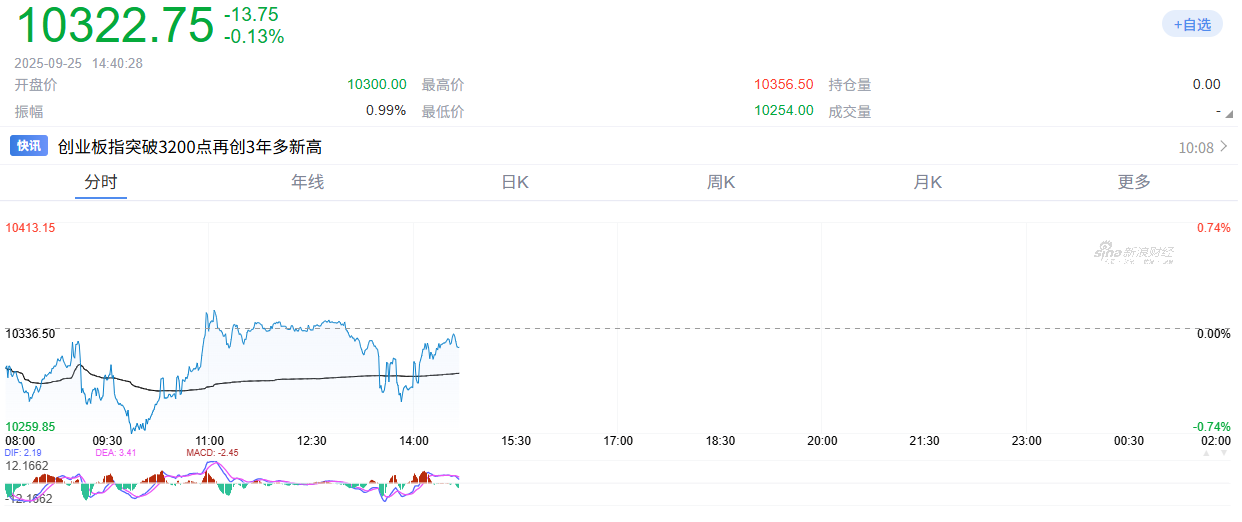Click the Sina 新浪财经 watermark logo
The width and height of the screenshot is (1242, 522).
click(x=1133, y=254)
